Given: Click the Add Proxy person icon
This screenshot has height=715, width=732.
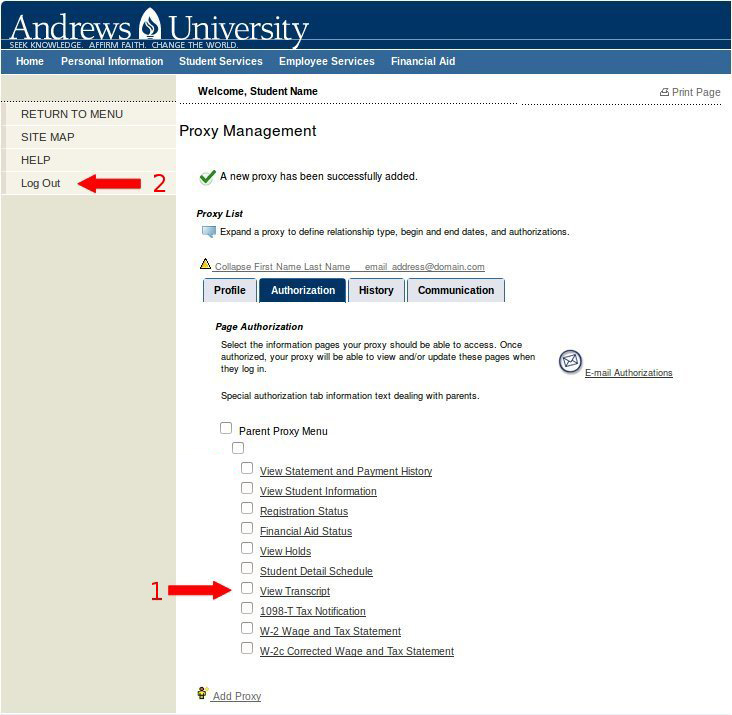Looking at the screenshot, I should point(202,693).
